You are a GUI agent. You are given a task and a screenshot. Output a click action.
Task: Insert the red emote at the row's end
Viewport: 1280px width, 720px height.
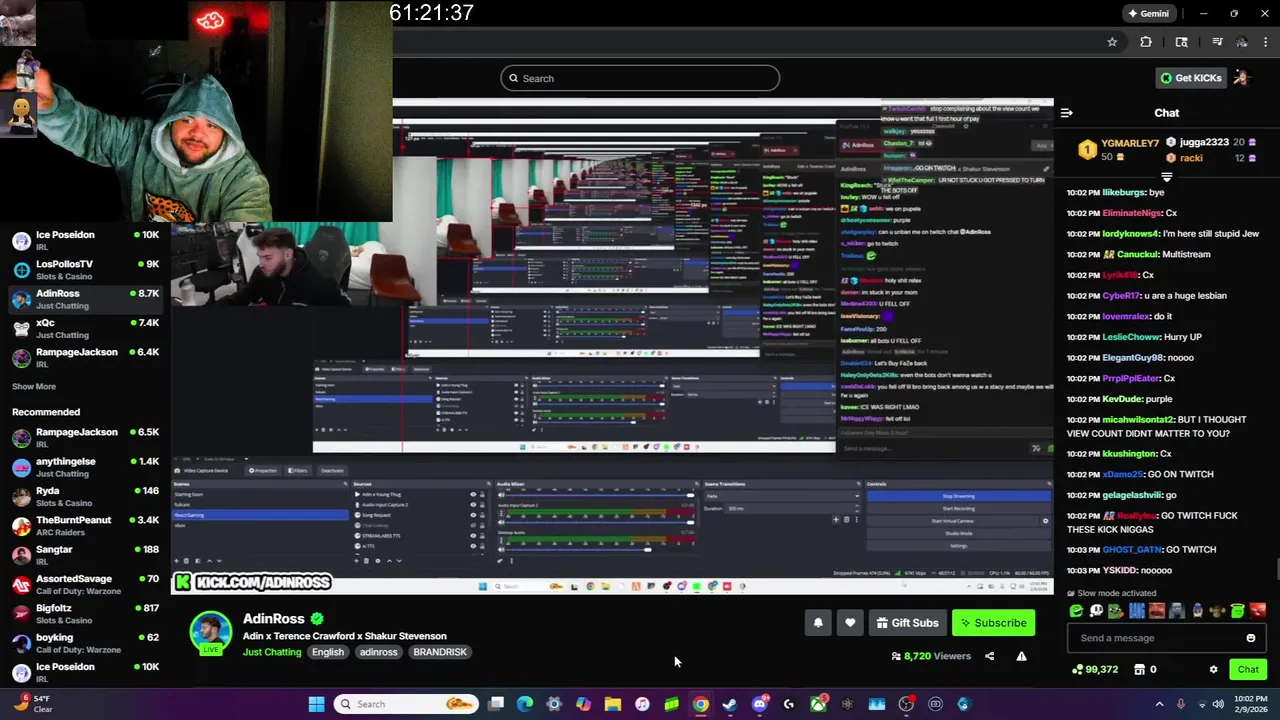coord(1258,611)
